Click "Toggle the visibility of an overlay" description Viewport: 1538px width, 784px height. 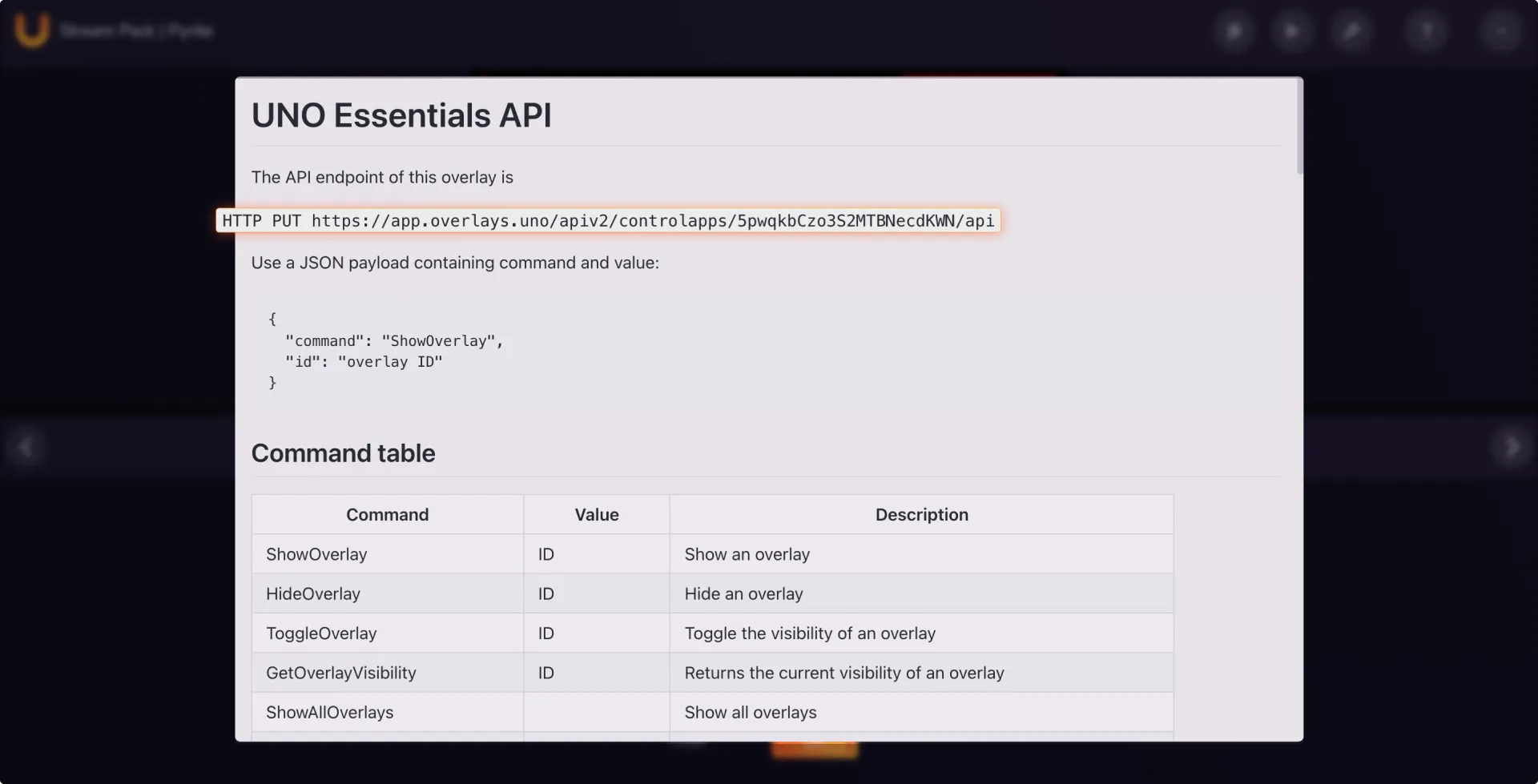click(810, 633)
